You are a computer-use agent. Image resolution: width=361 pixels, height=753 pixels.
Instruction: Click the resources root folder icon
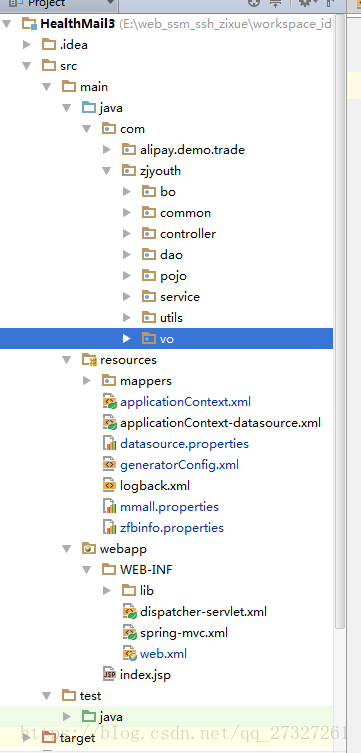(89, 360)
